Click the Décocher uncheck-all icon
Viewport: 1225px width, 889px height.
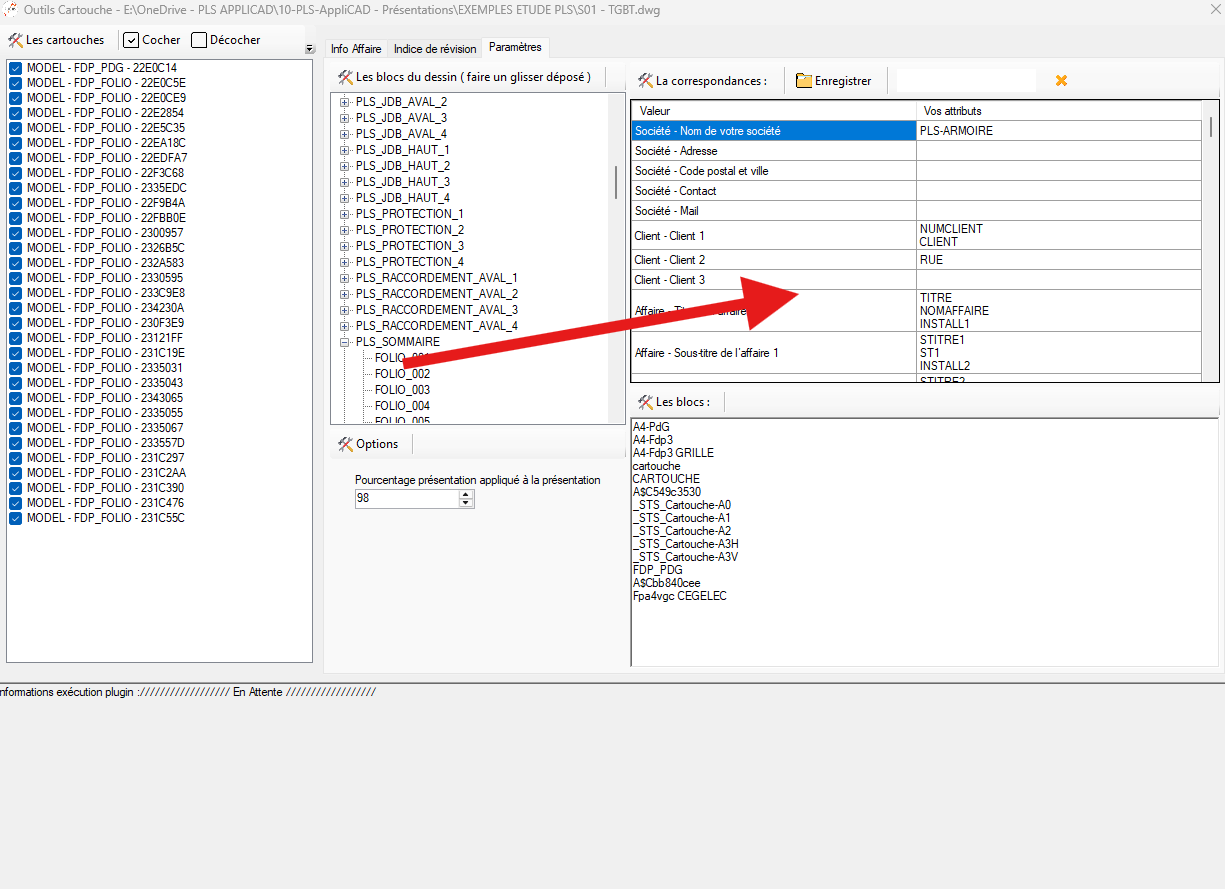click(x=199, y=40)
